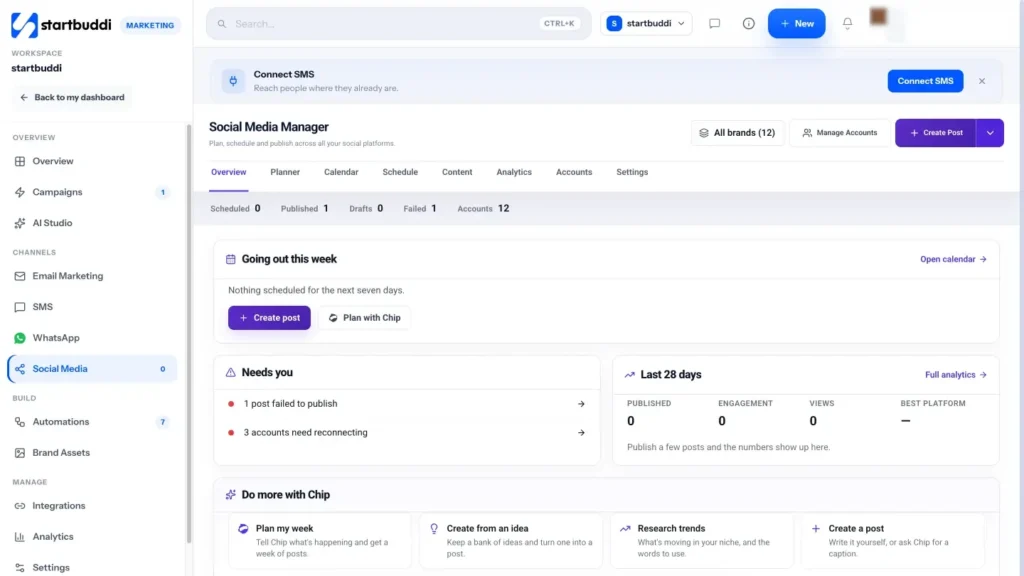Image resolution: width=1024 pixels, height=576 pixels.
Task: Open notifications bell
Action: (847, 24)
